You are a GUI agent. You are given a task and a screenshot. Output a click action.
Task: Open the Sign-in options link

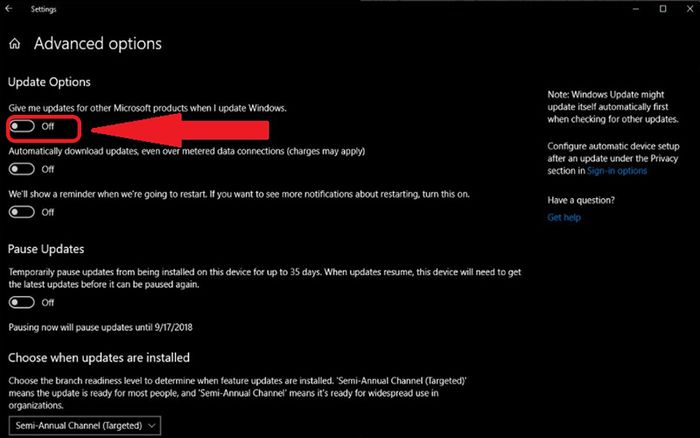617,171
